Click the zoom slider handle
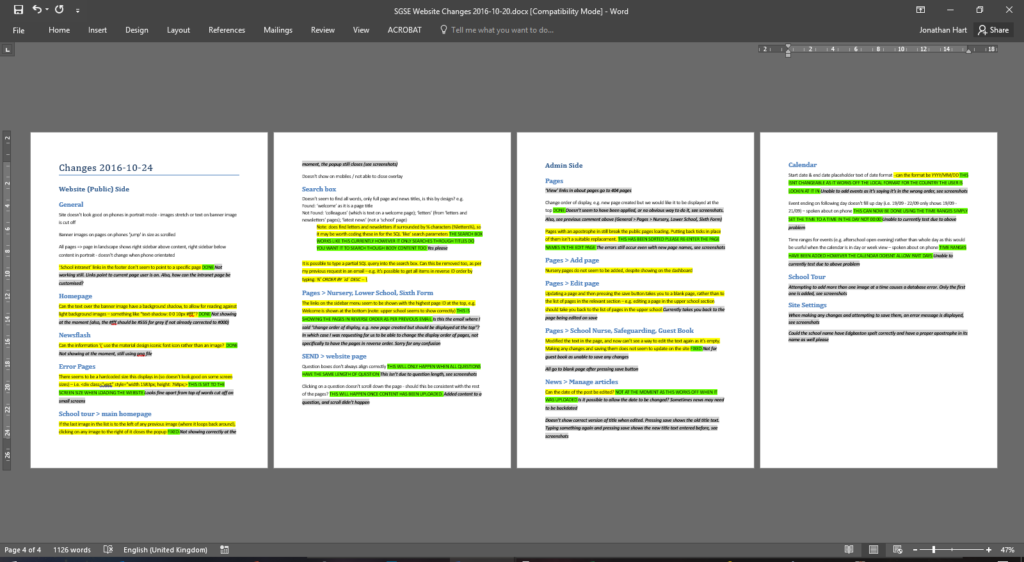The width and height of the screenshot is (1024, 562). [934, 550]
